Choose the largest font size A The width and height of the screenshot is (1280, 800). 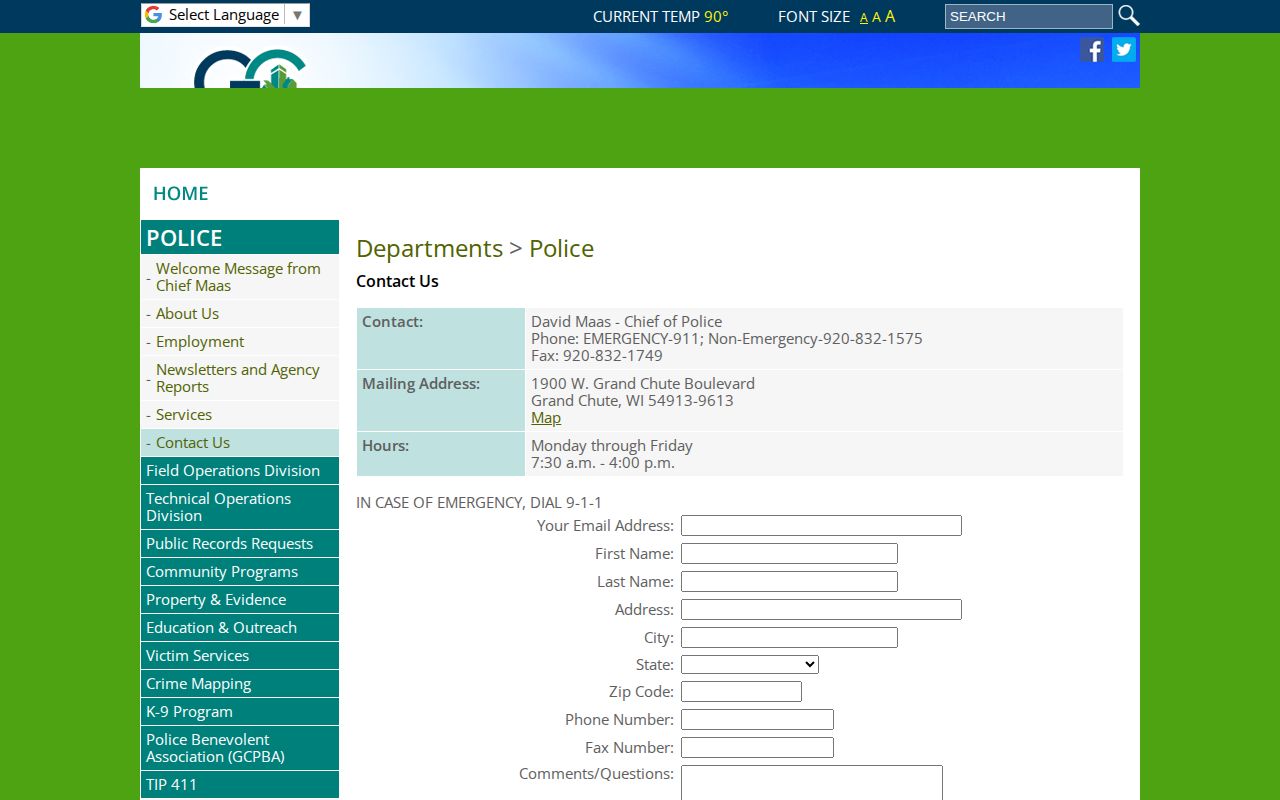click(x=890, y=16)
